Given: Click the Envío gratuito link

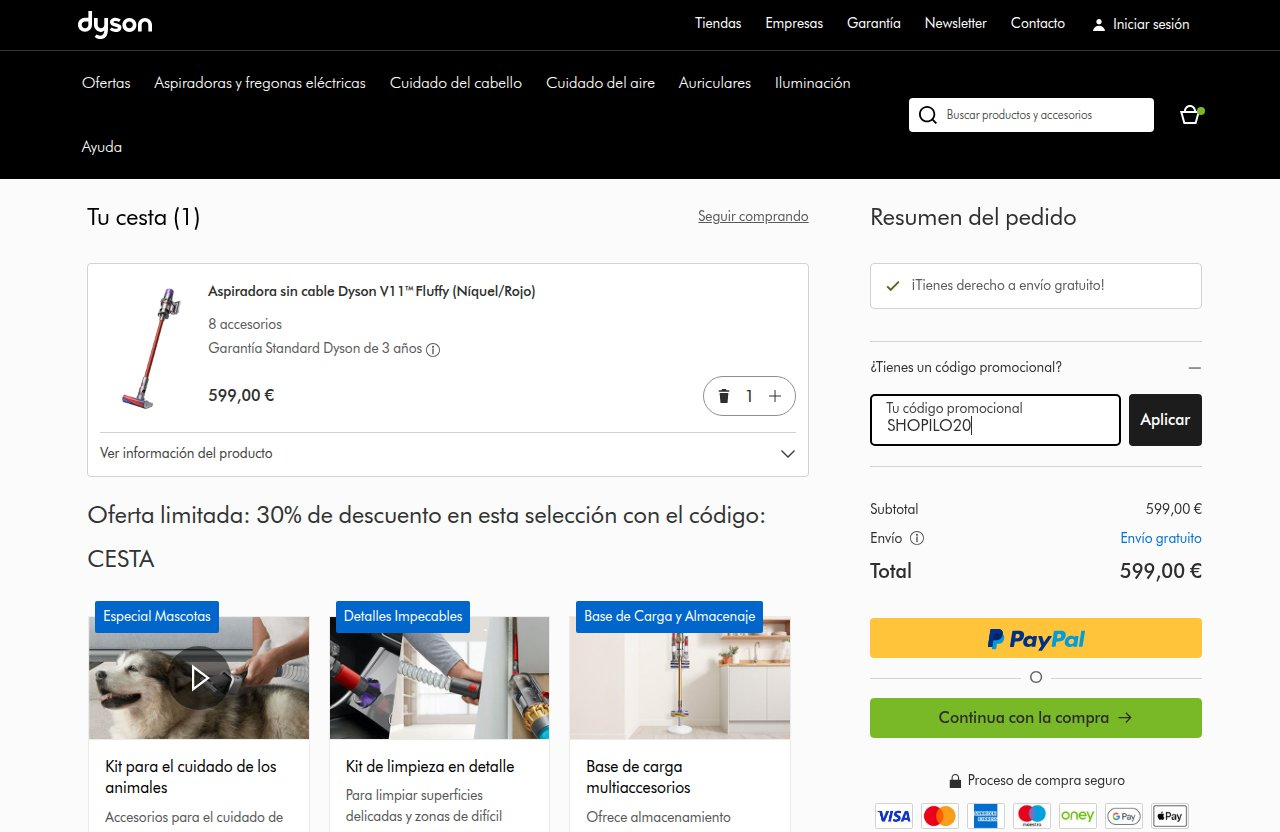Looking at the screenshot, I should tap(1161, 538).
